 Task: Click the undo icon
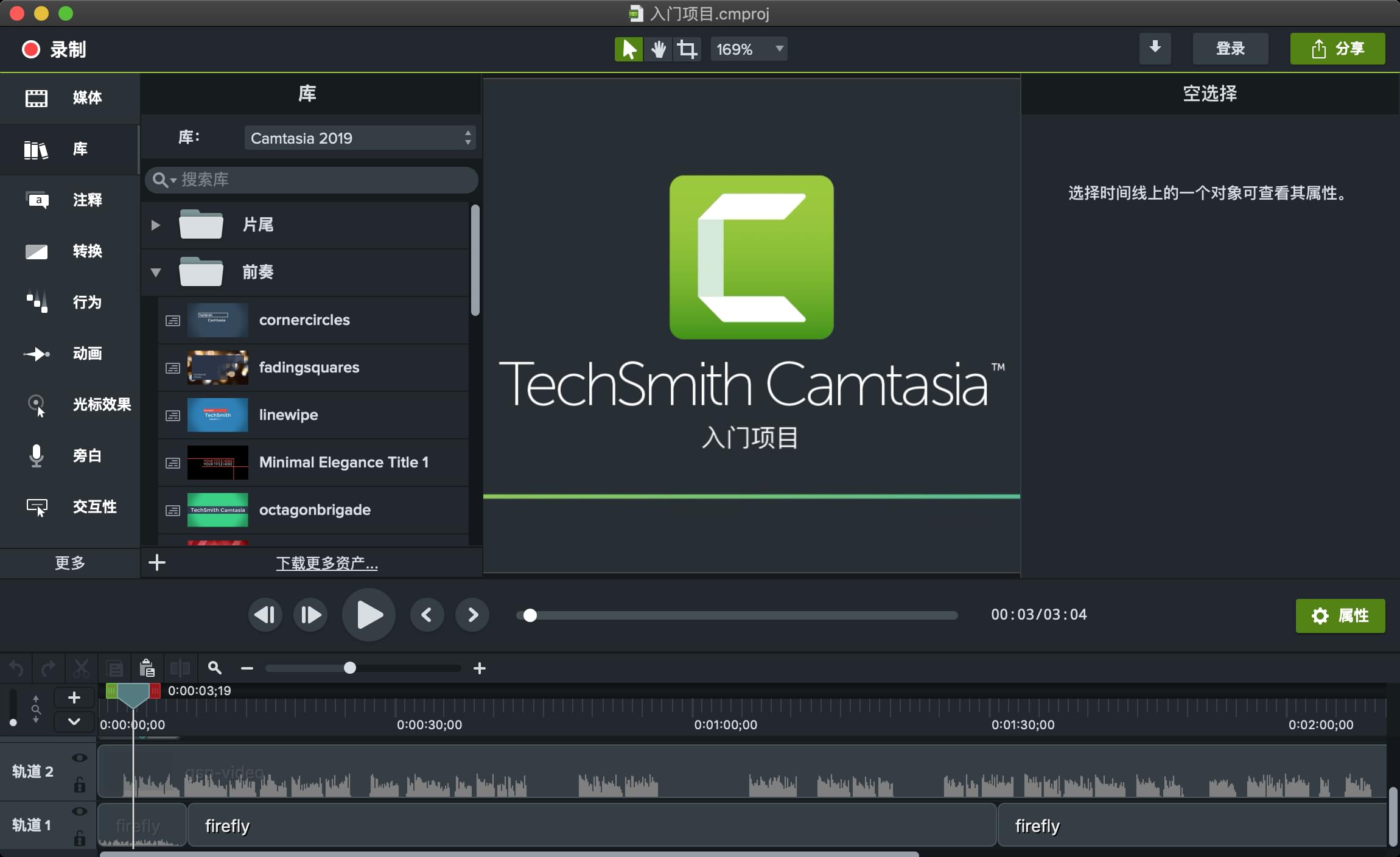[16, 668]
